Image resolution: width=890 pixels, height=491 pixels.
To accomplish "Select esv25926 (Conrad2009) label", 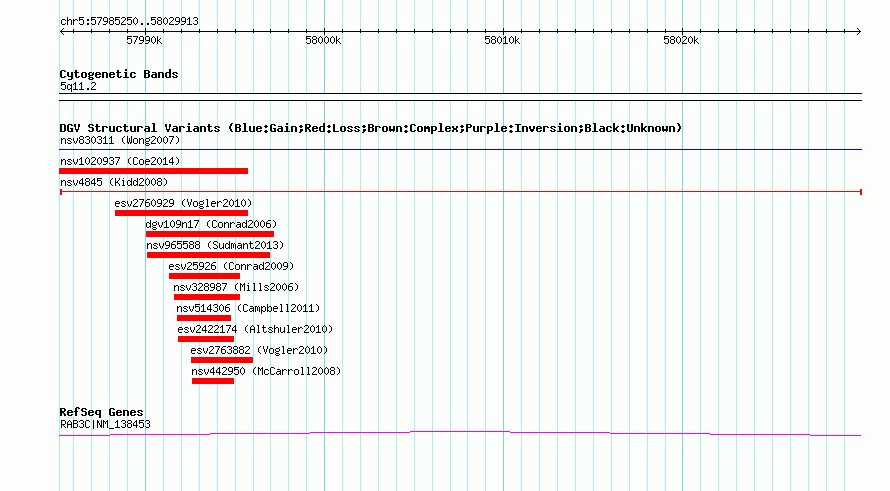I will (231, 266).
